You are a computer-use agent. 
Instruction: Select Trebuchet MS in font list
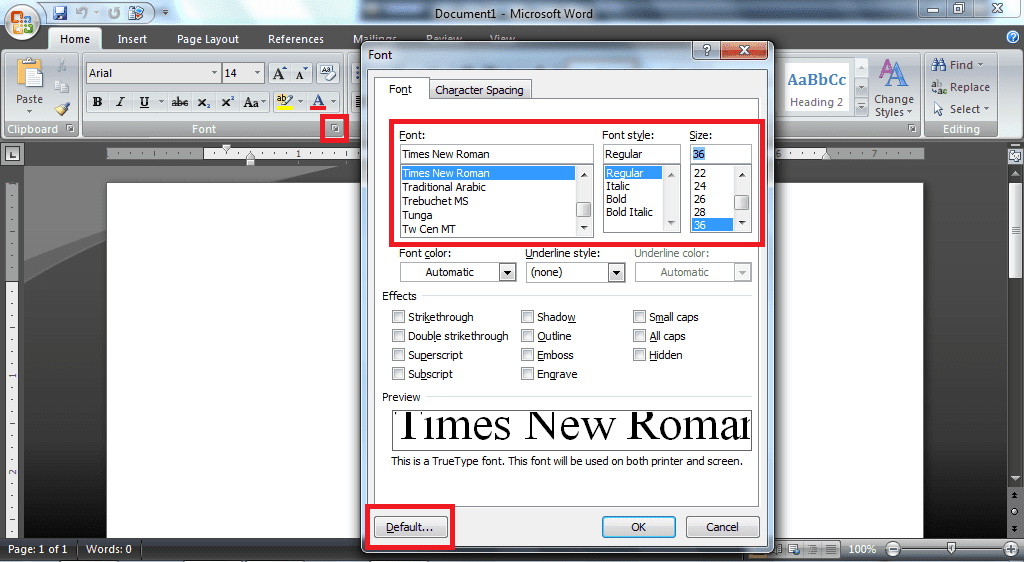click(x=435, y=201)
